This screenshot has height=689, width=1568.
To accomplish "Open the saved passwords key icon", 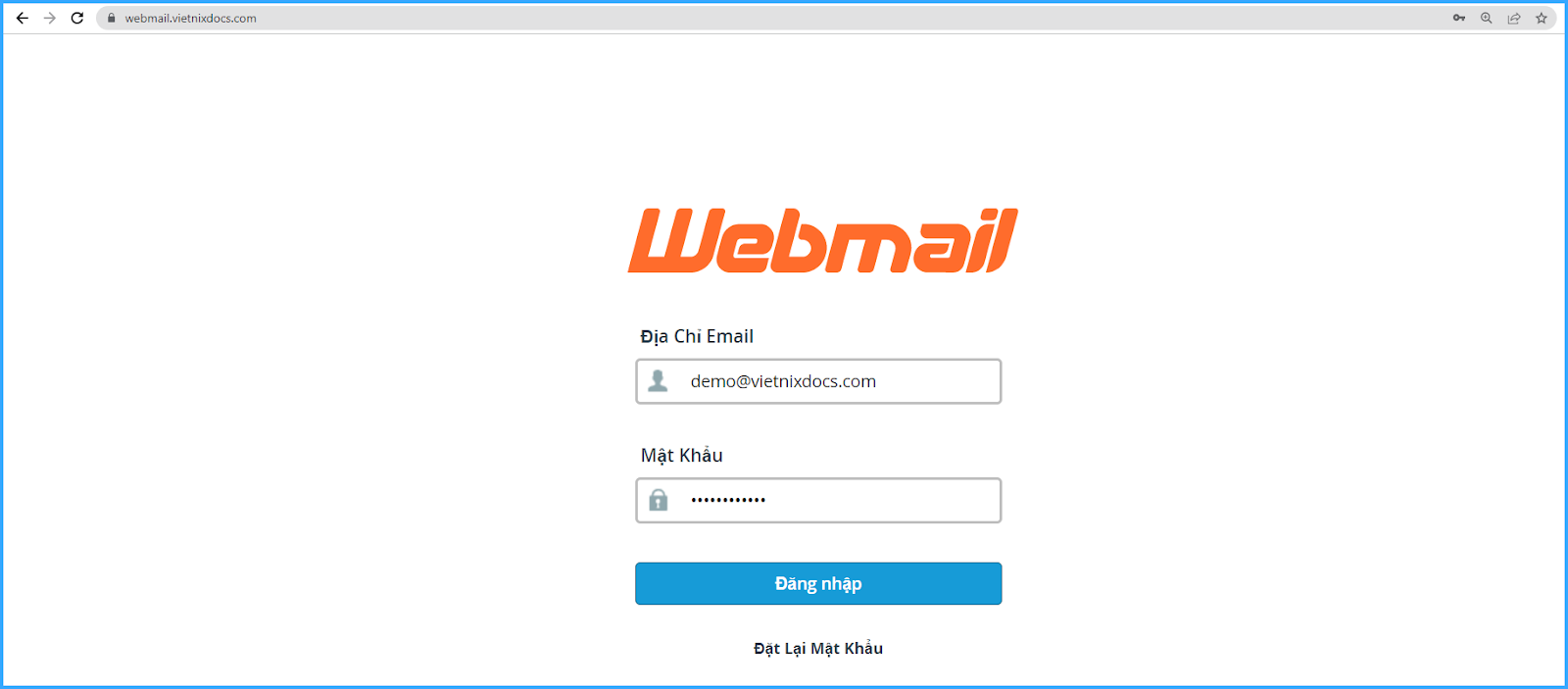I will pos(1459,18).
